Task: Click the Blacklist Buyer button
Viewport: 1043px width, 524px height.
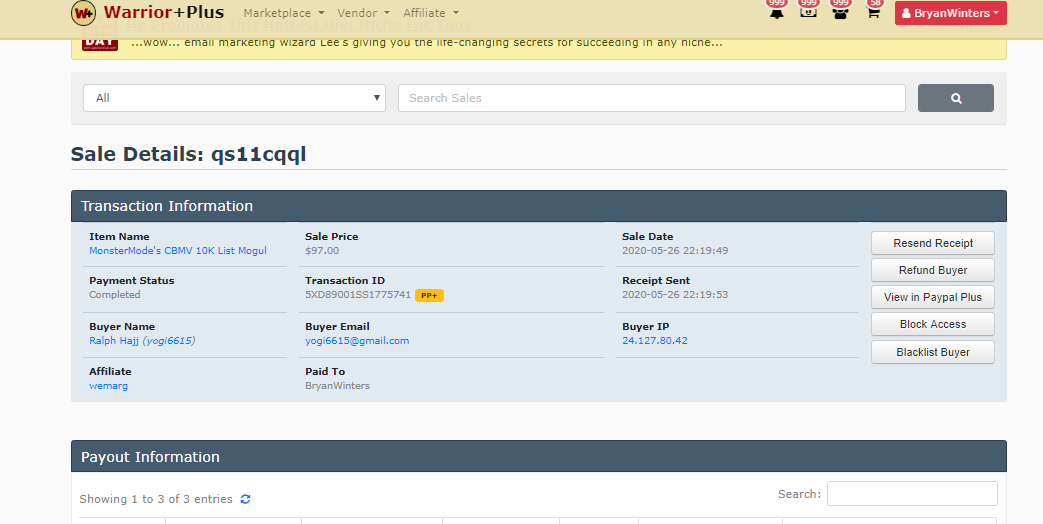Action: click(x=933, y=352)
